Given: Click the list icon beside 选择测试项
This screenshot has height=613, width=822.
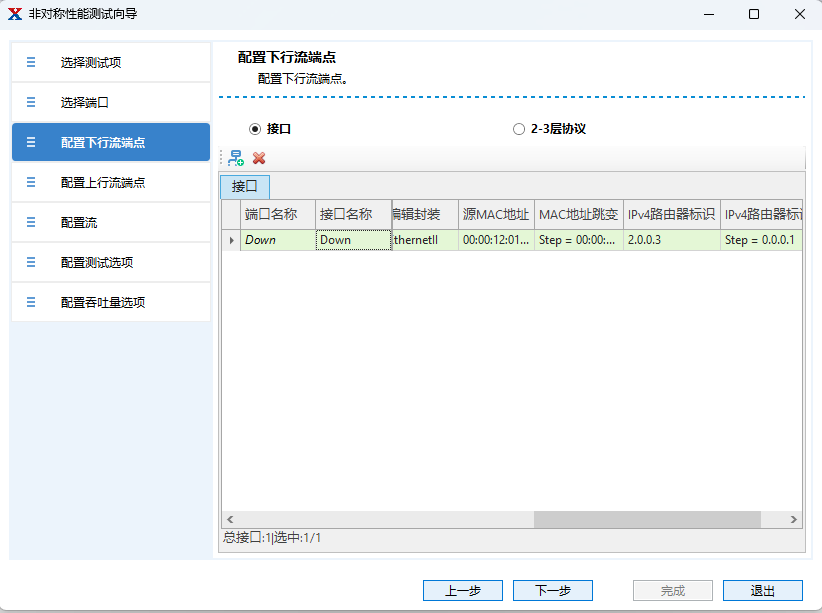Looking at the screenshot, I should [31, 62].
